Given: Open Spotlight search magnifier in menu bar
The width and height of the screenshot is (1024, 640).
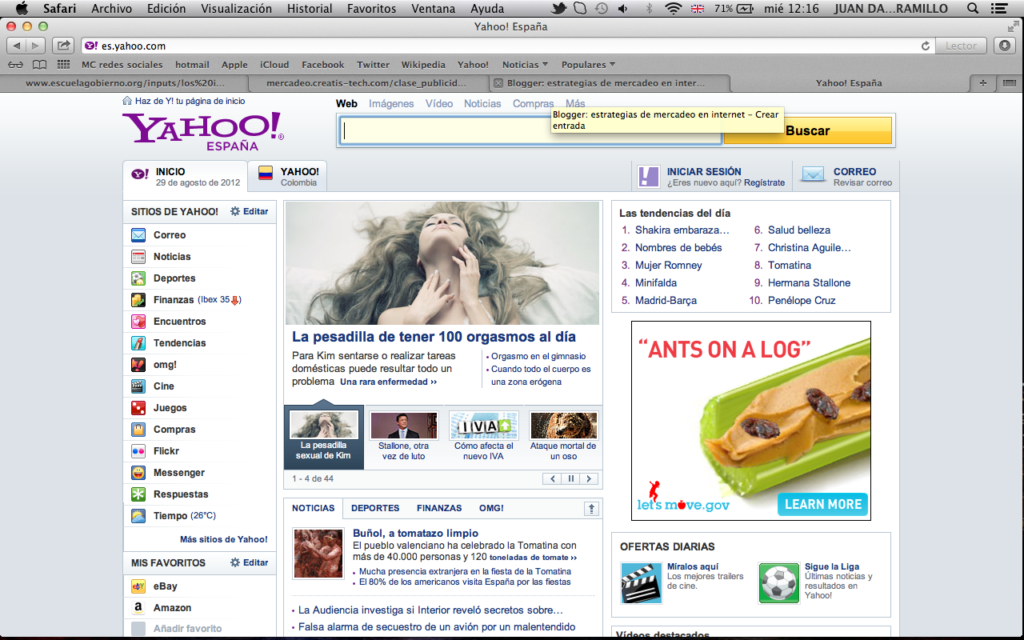Looking at the screenshot, I should click(972, 8).
